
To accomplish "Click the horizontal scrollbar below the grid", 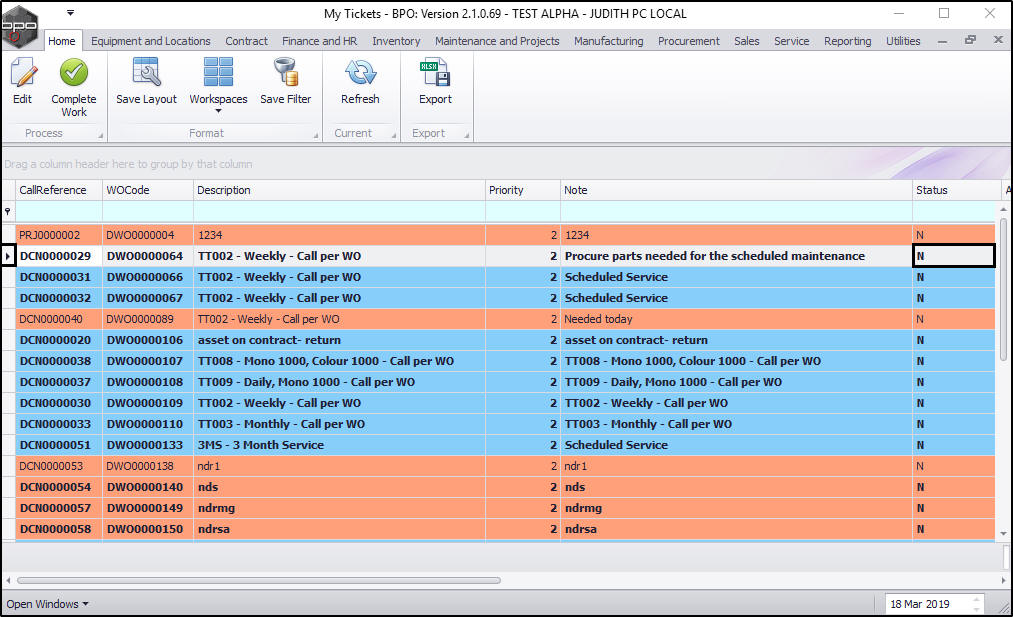I will [258, 580].
